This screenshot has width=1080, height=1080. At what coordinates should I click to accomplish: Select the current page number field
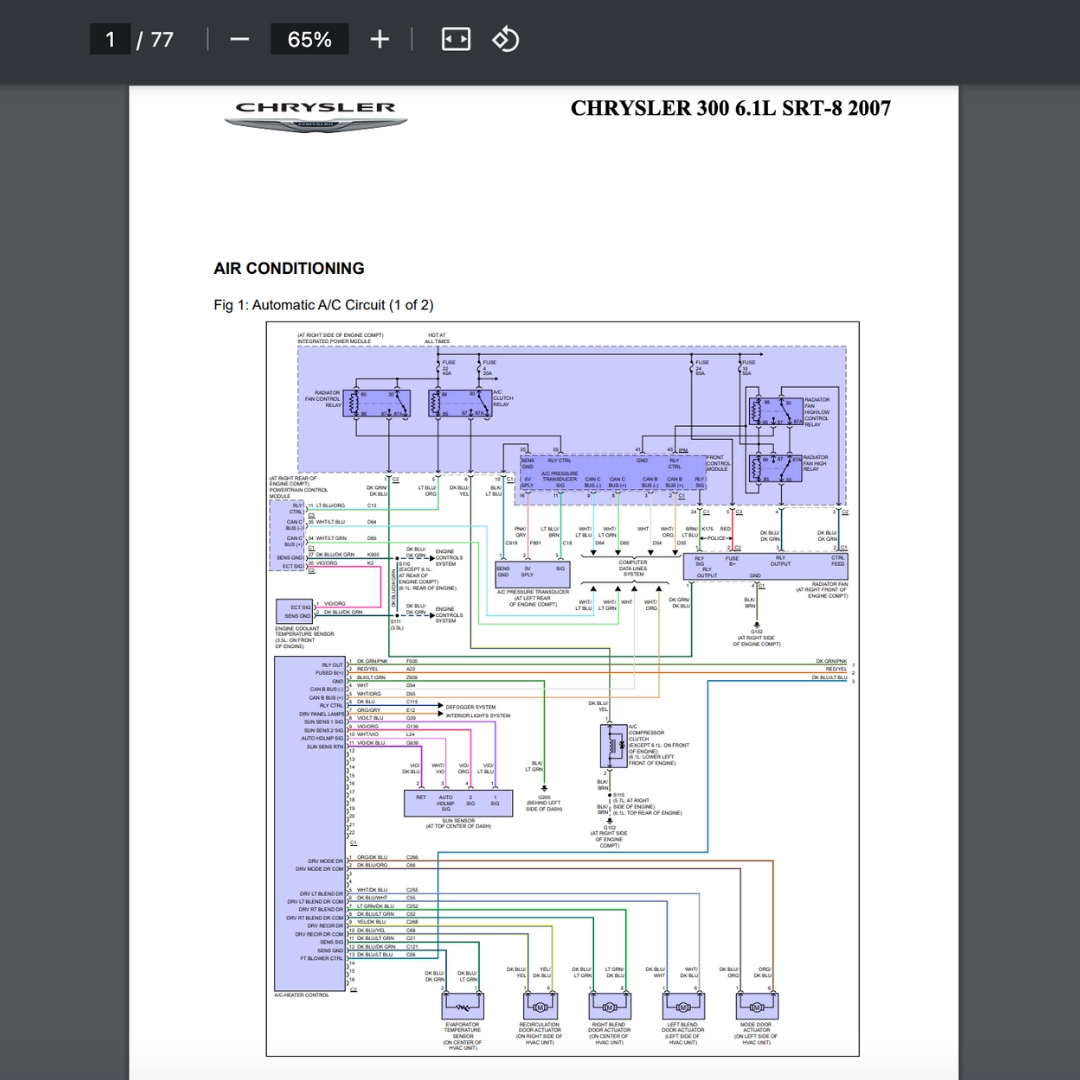110,39
